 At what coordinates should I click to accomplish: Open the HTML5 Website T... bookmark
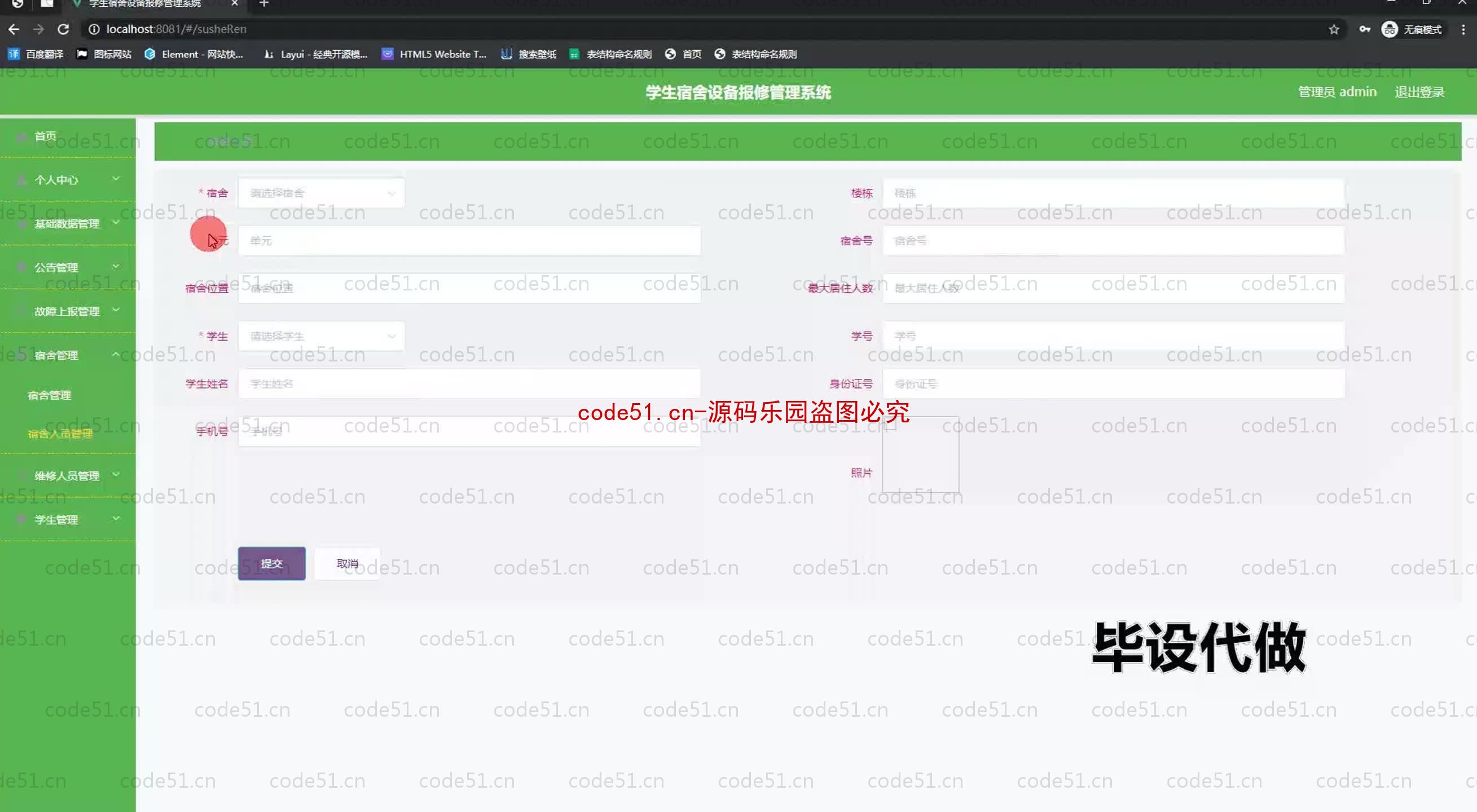[434, 54]
